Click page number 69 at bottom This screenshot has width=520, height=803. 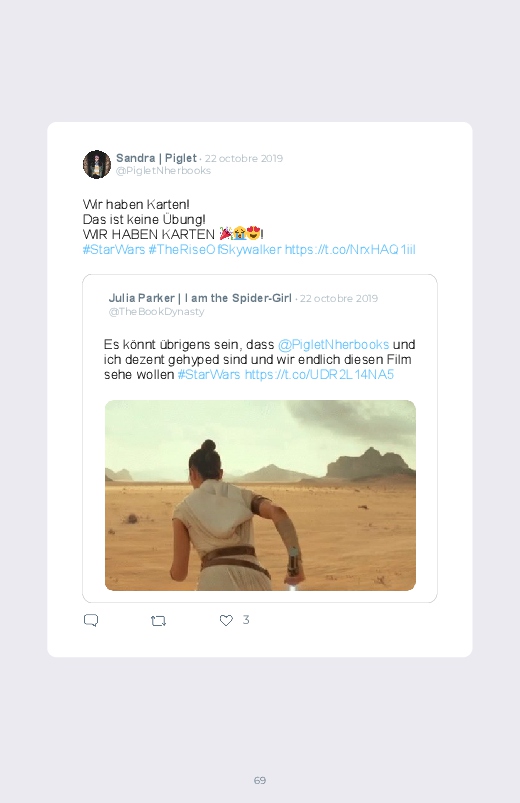[x=260, y=780]
